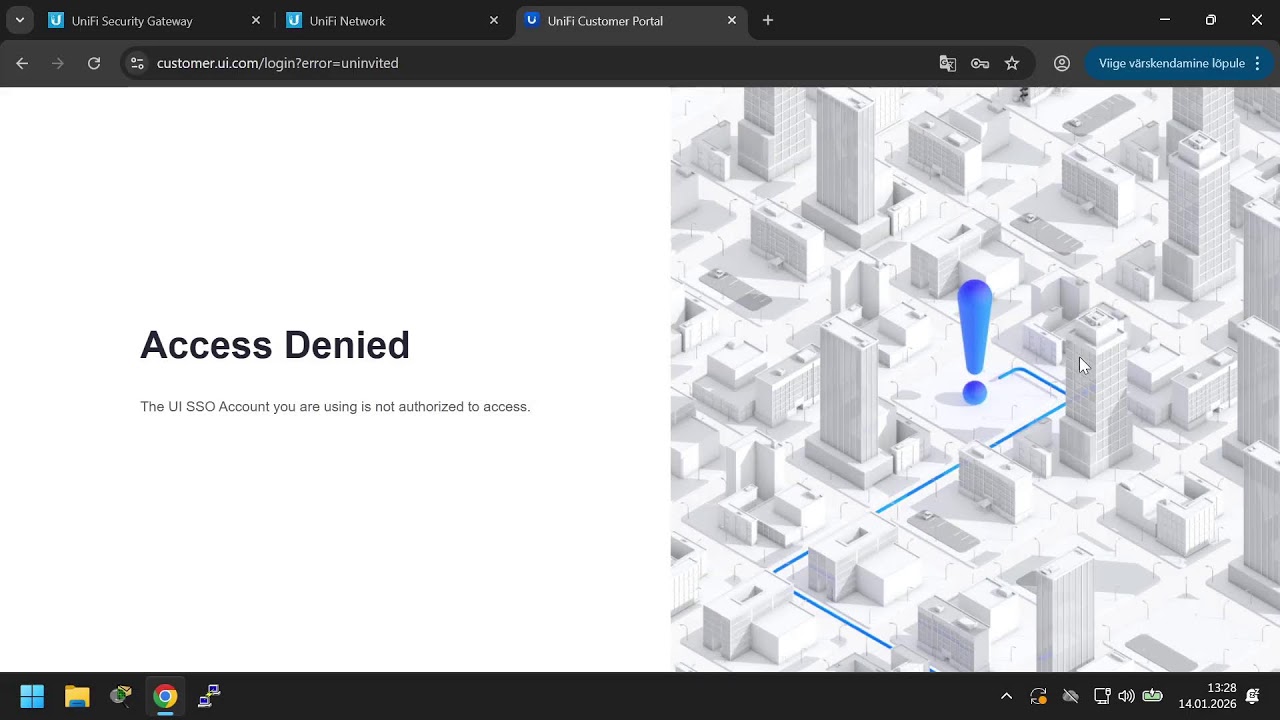This screenshot has height=720, width=1280.
Task: Open the Chrome three-dot menu
Action: coord(1257,63)
